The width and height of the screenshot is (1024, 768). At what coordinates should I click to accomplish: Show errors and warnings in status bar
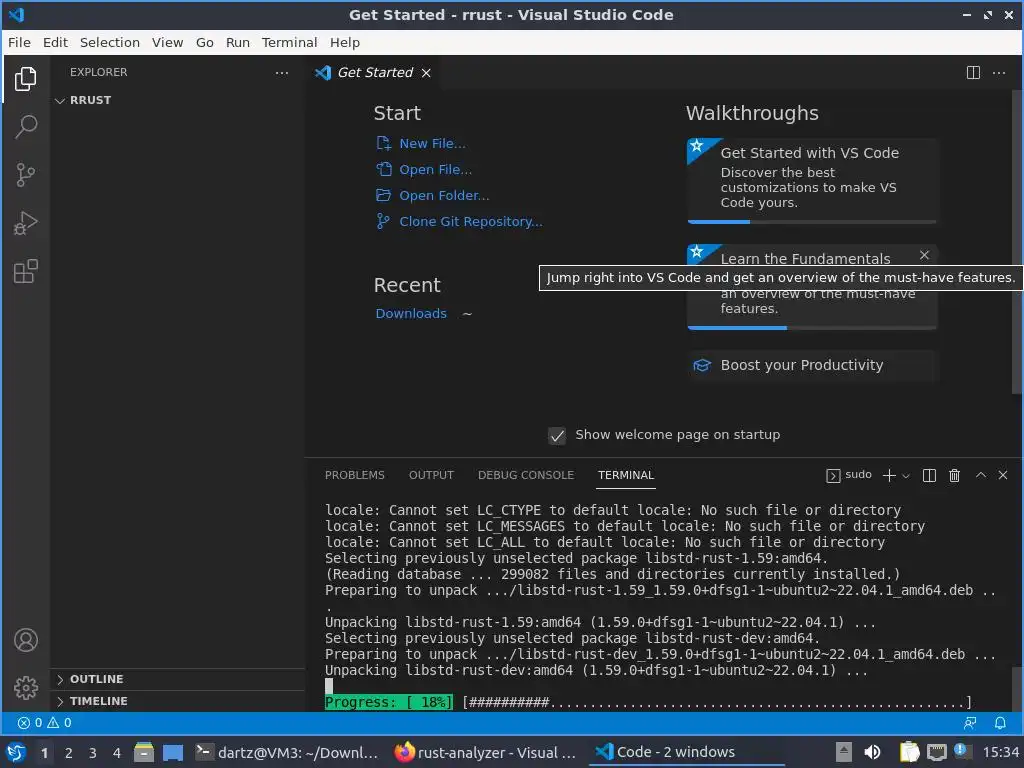tap(44, 722)
